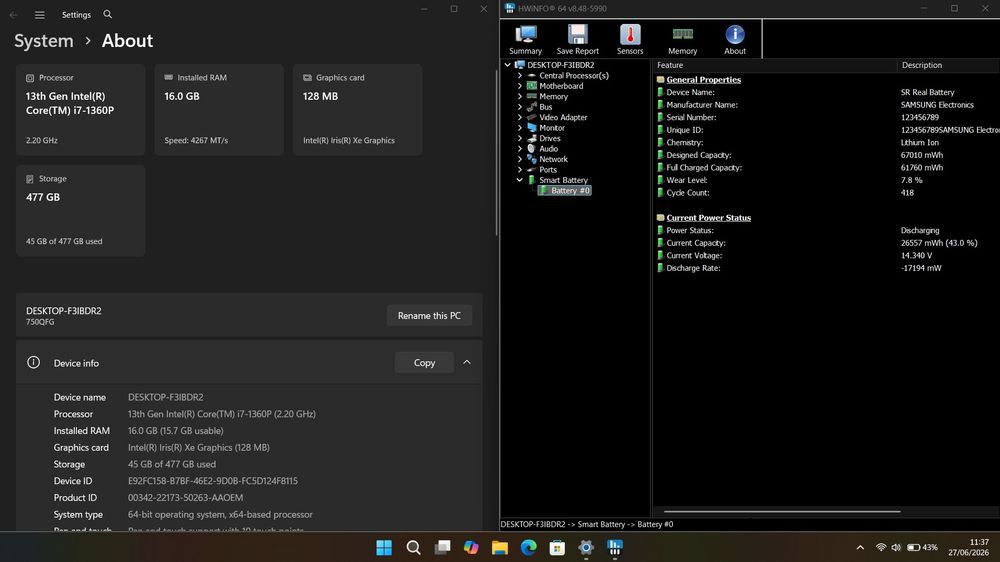Select the Discharge Rate row
1000x562 pixels.
(826, 268)
